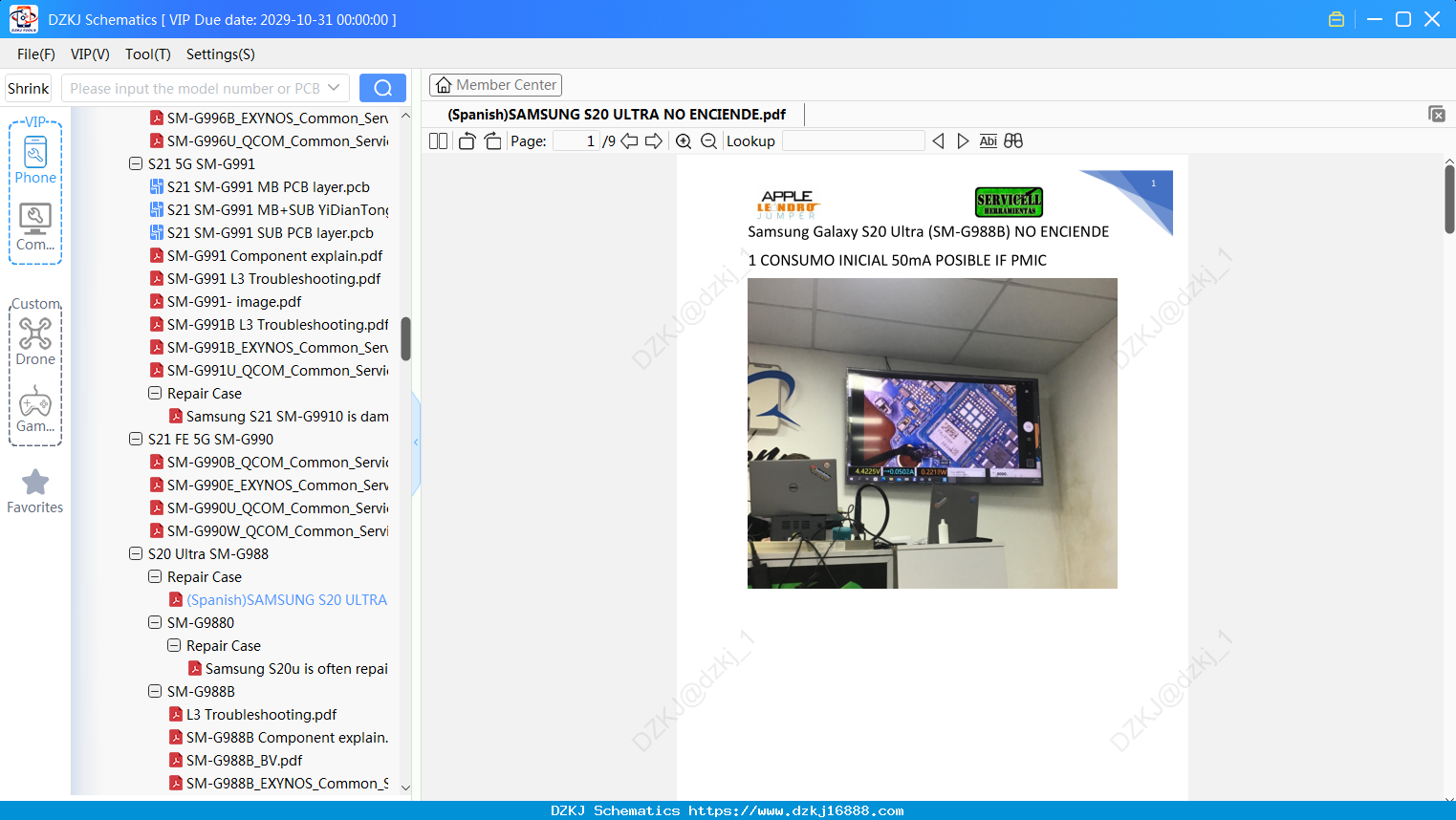The width and height of the screenshot is (1456, 820).
Task: Click the zoom in magnifier icon
Action: (684, 141)
